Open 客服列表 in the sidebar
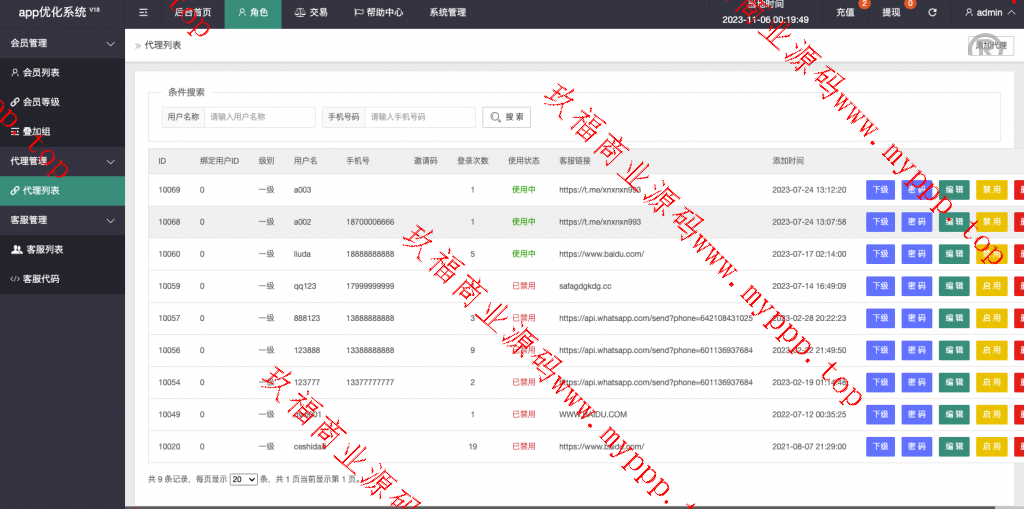 [43, 249]
